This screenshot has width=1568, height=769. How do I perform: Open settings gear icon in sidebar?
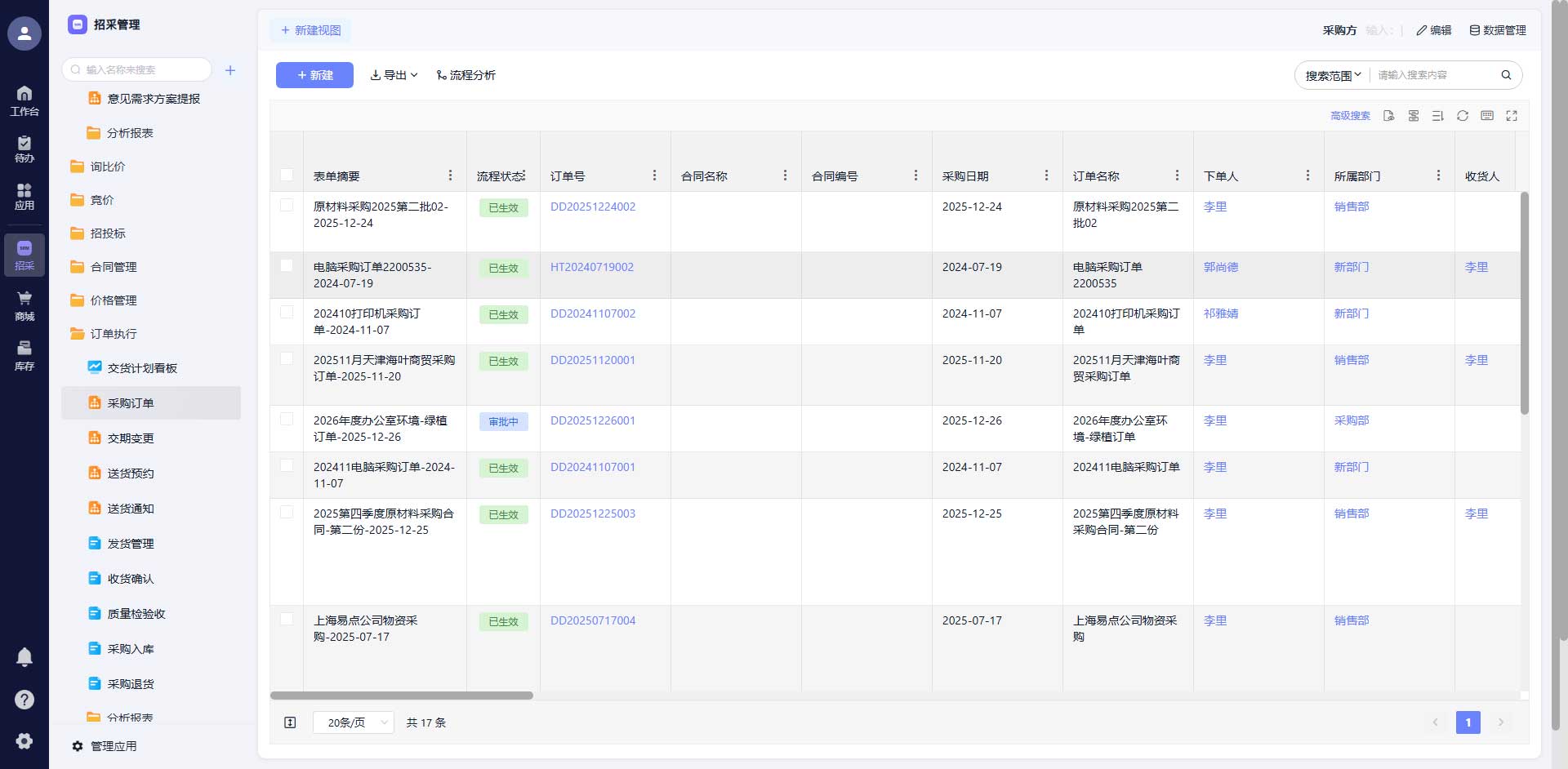[x=24, y=740]
